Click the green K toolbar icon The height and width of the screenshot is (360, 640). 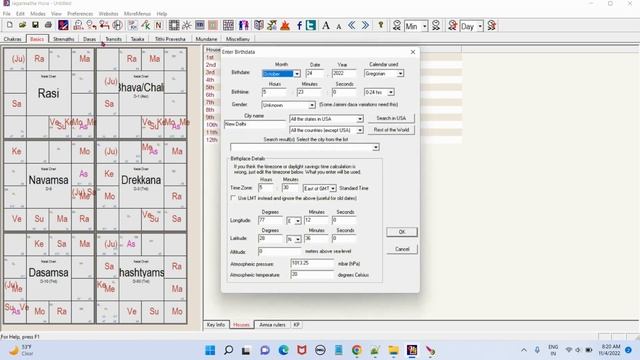coord(146,25)
